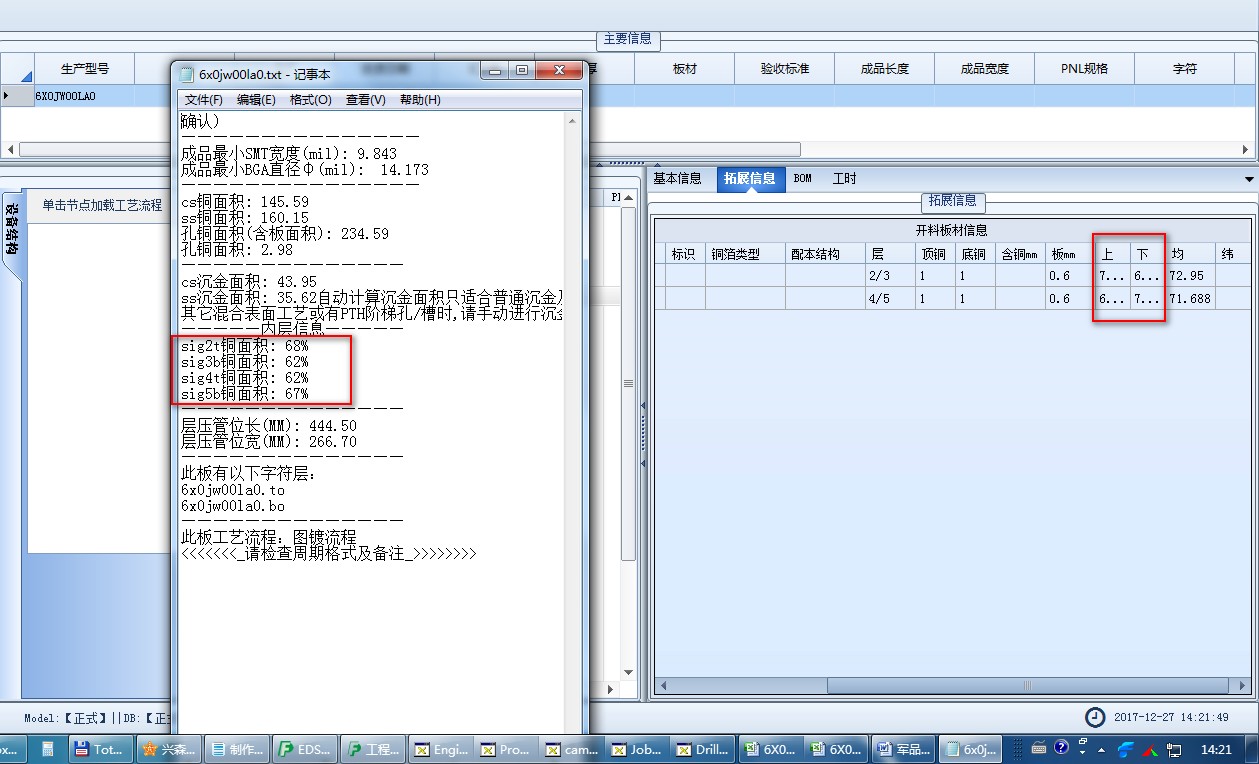Show hidden system tray icons arrow
Viewport: 1259px width, 764px height.
(x=1102, y=749)
